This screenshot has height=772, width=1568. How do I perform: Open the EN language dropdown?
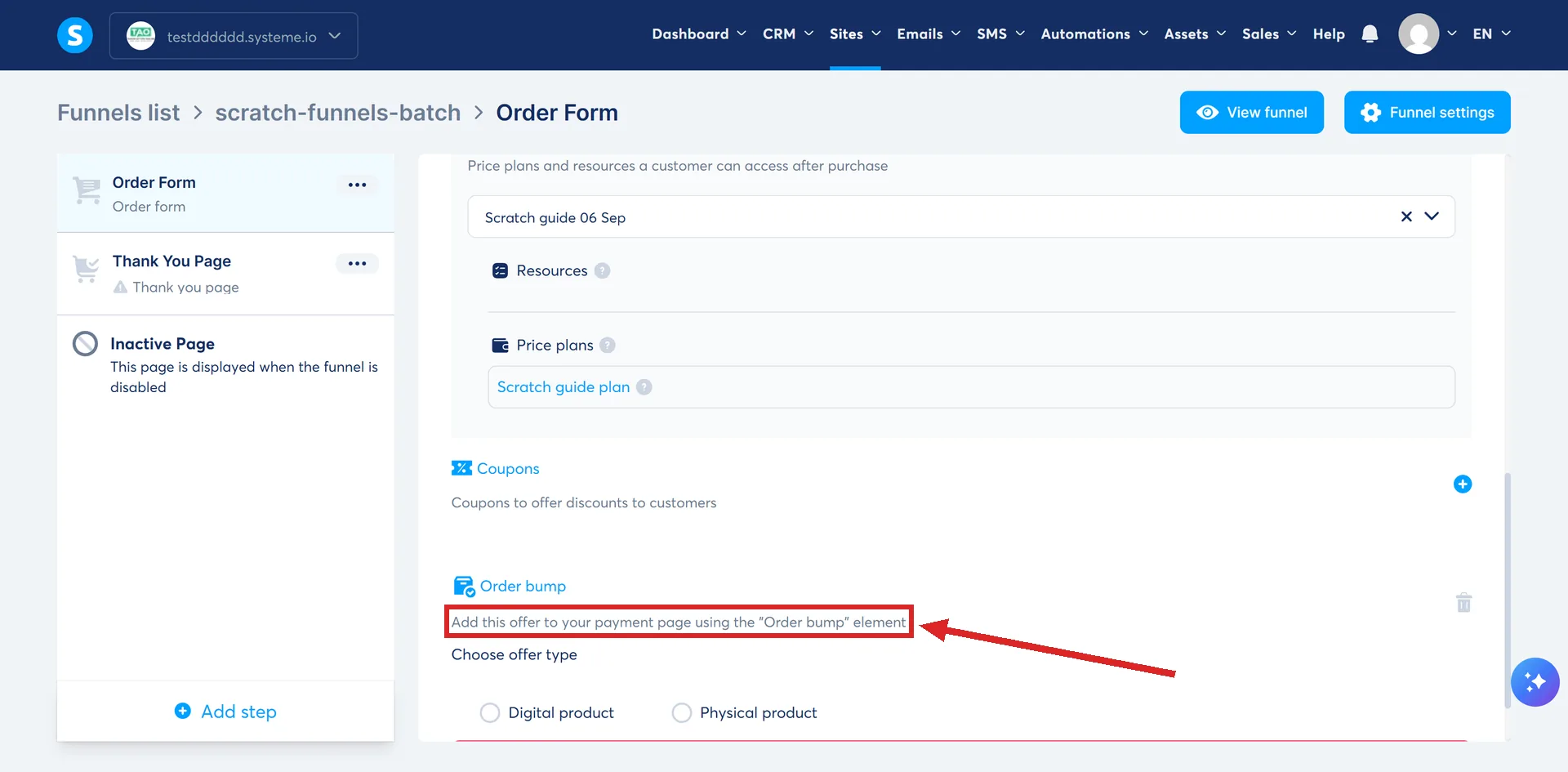pyautogui.click(x=1491, y=33)
